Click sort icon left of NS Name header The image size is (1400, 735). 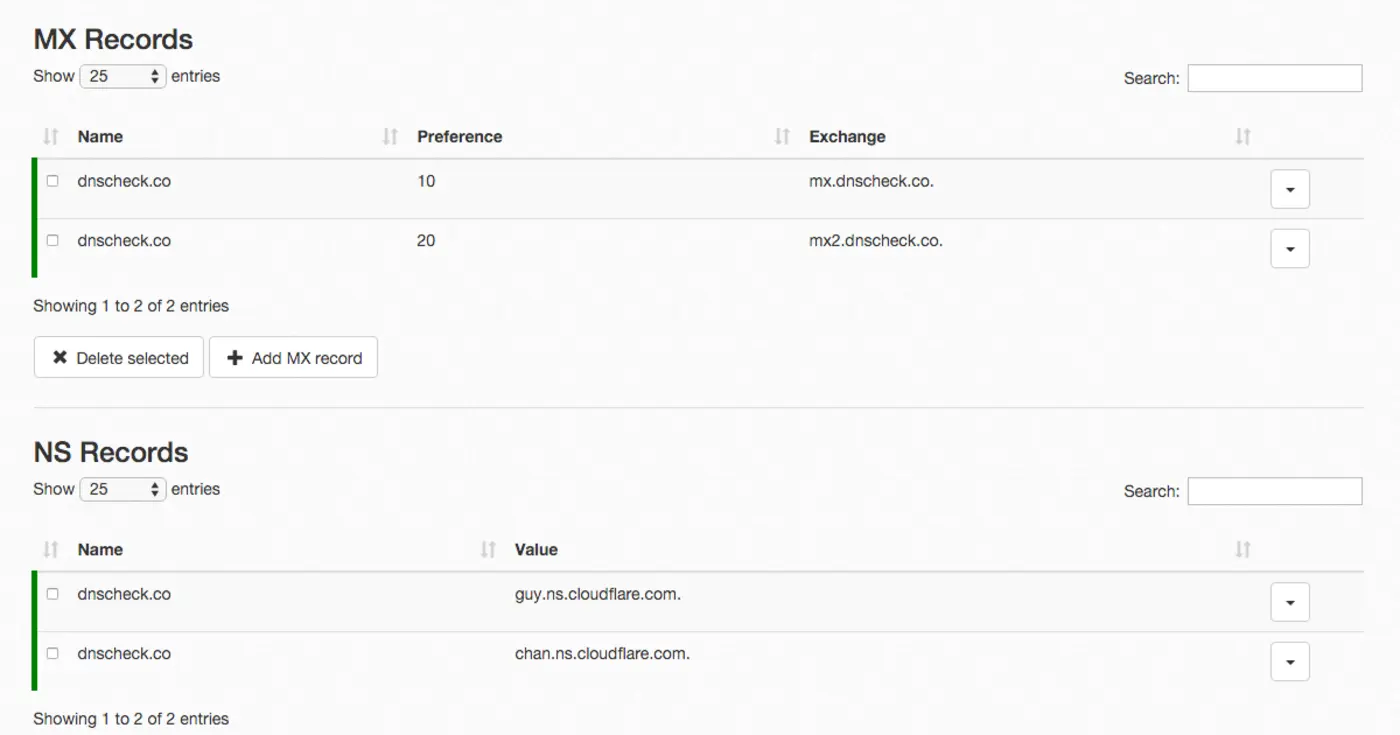(x=51, y=550)
